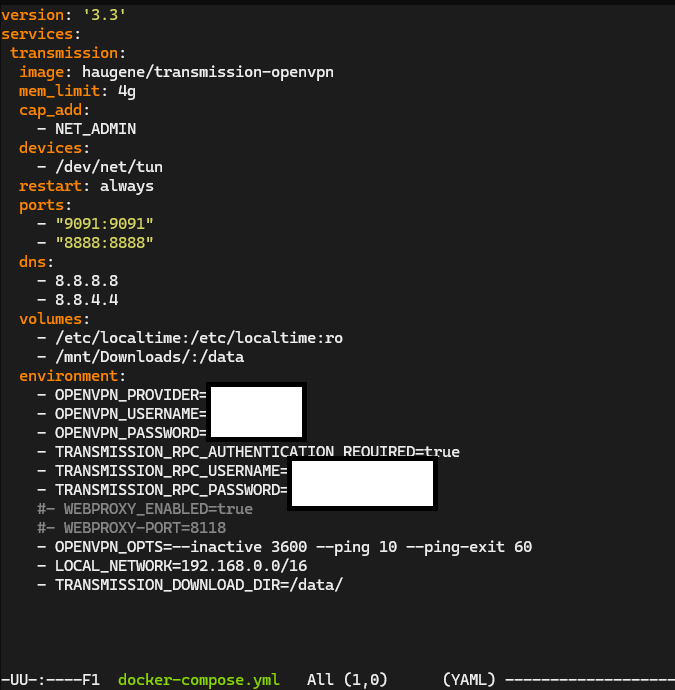Click the 8.8.4.4 DNS entry
This screenshot has width=675, height=690.
tap(87, 300)
